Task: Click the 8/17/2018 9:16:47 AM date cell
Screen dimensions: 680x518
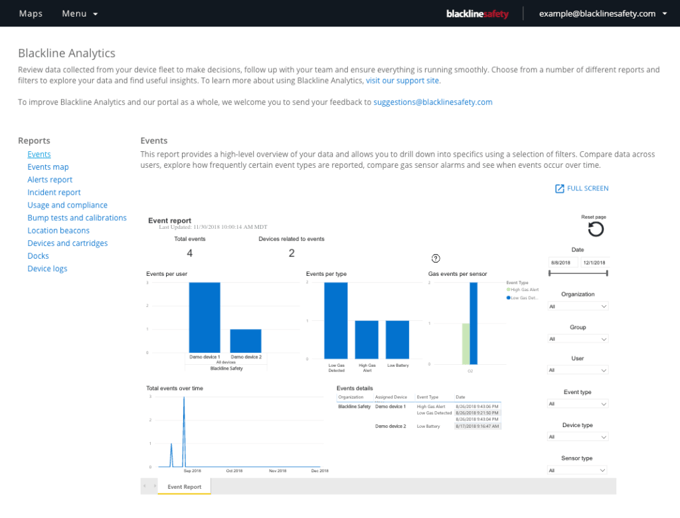Action: coord(477,426)
